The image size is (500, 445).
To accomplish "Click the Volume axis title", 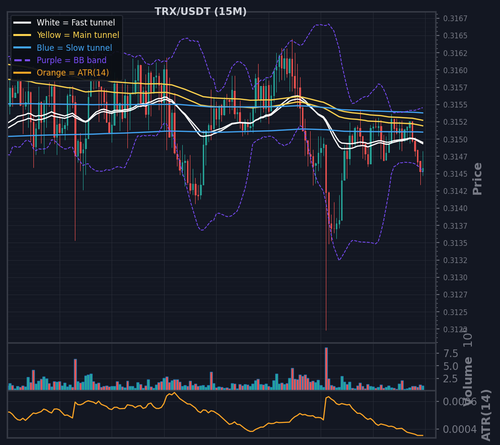I will tap(468, 381).
